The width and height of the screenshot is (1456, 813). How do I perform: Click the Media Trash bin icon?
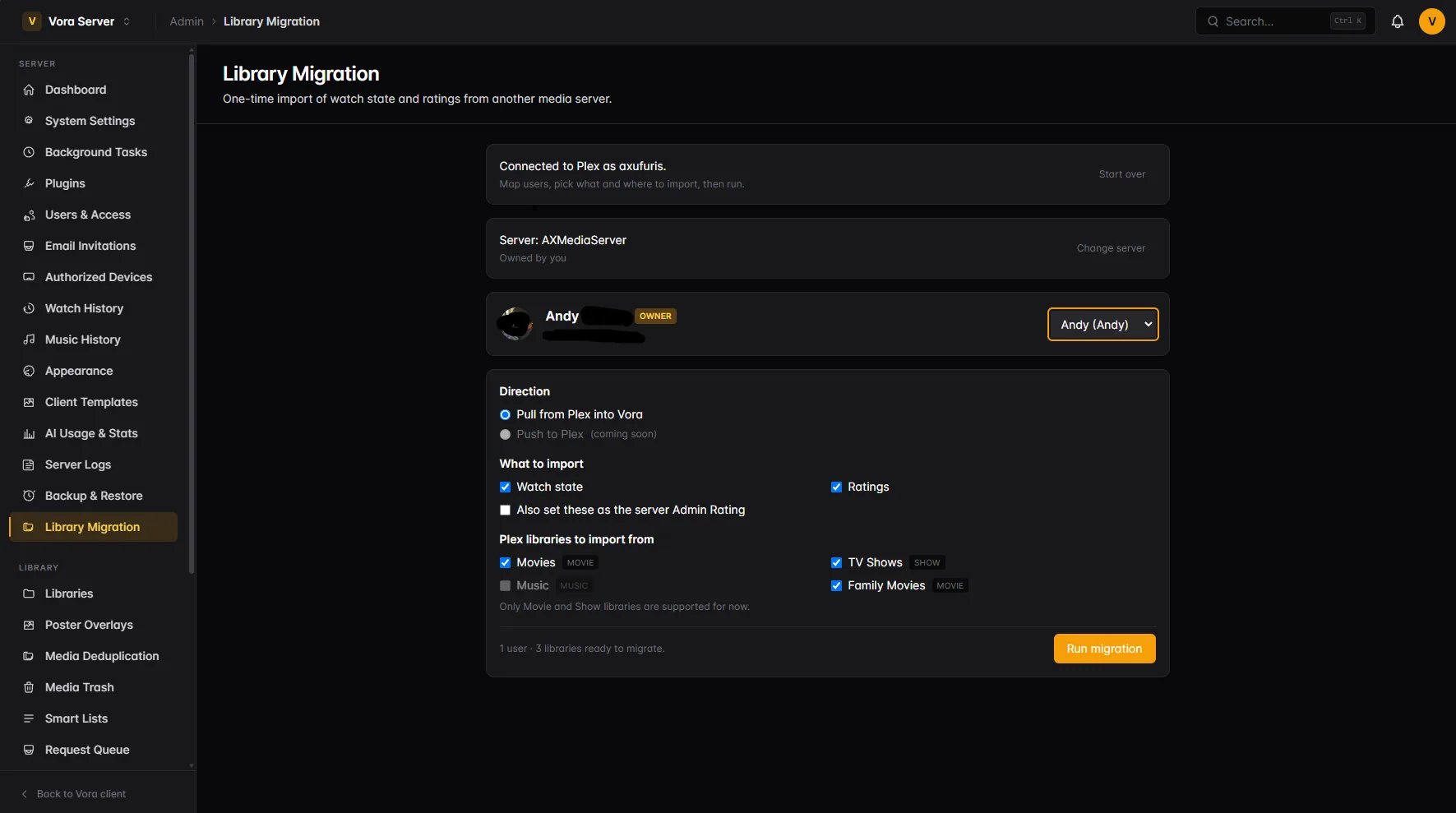[x=29, y=687]
